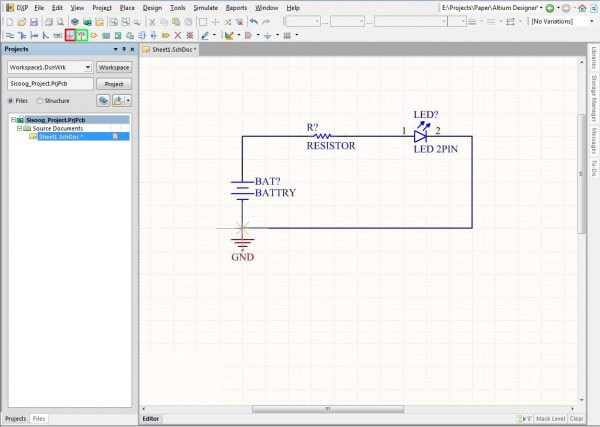Click the GND power port symbol
The width and height of the screenshot is (600, 427).
tap(243, 243)
